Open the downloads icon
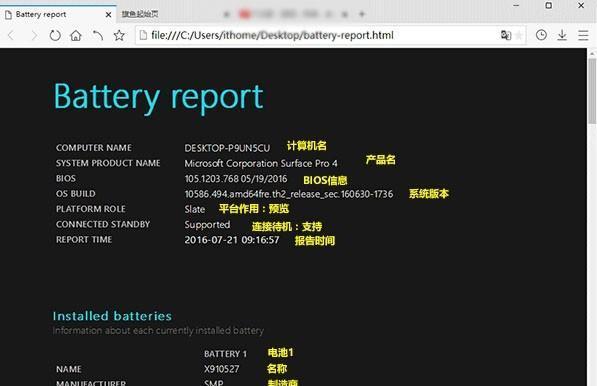Image resolution: width=597 pixels, height=386 pixels. point(562,35)
